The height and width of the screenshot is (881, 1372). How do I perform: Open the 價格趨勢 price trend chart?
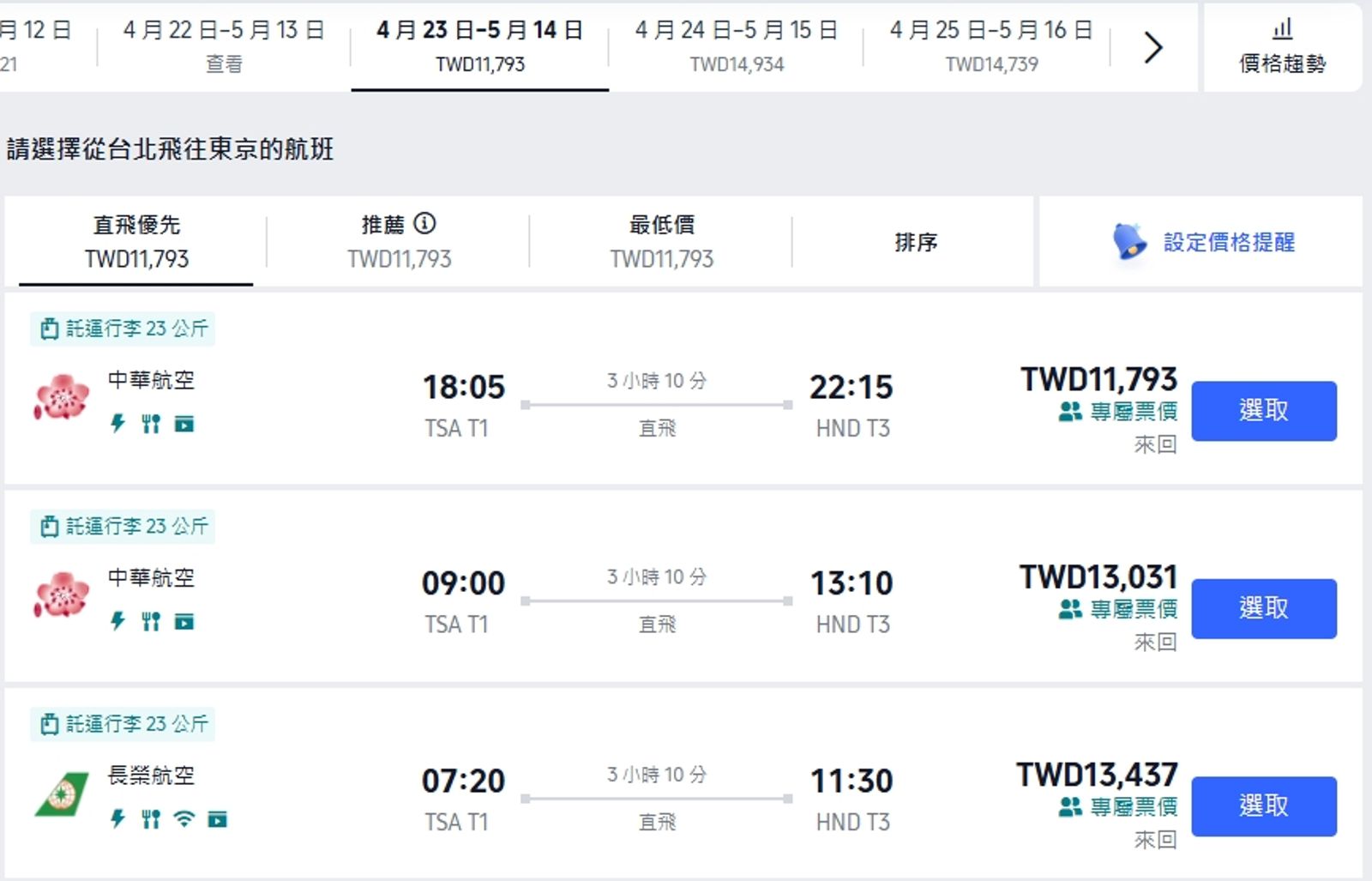tap(1282, 47)
